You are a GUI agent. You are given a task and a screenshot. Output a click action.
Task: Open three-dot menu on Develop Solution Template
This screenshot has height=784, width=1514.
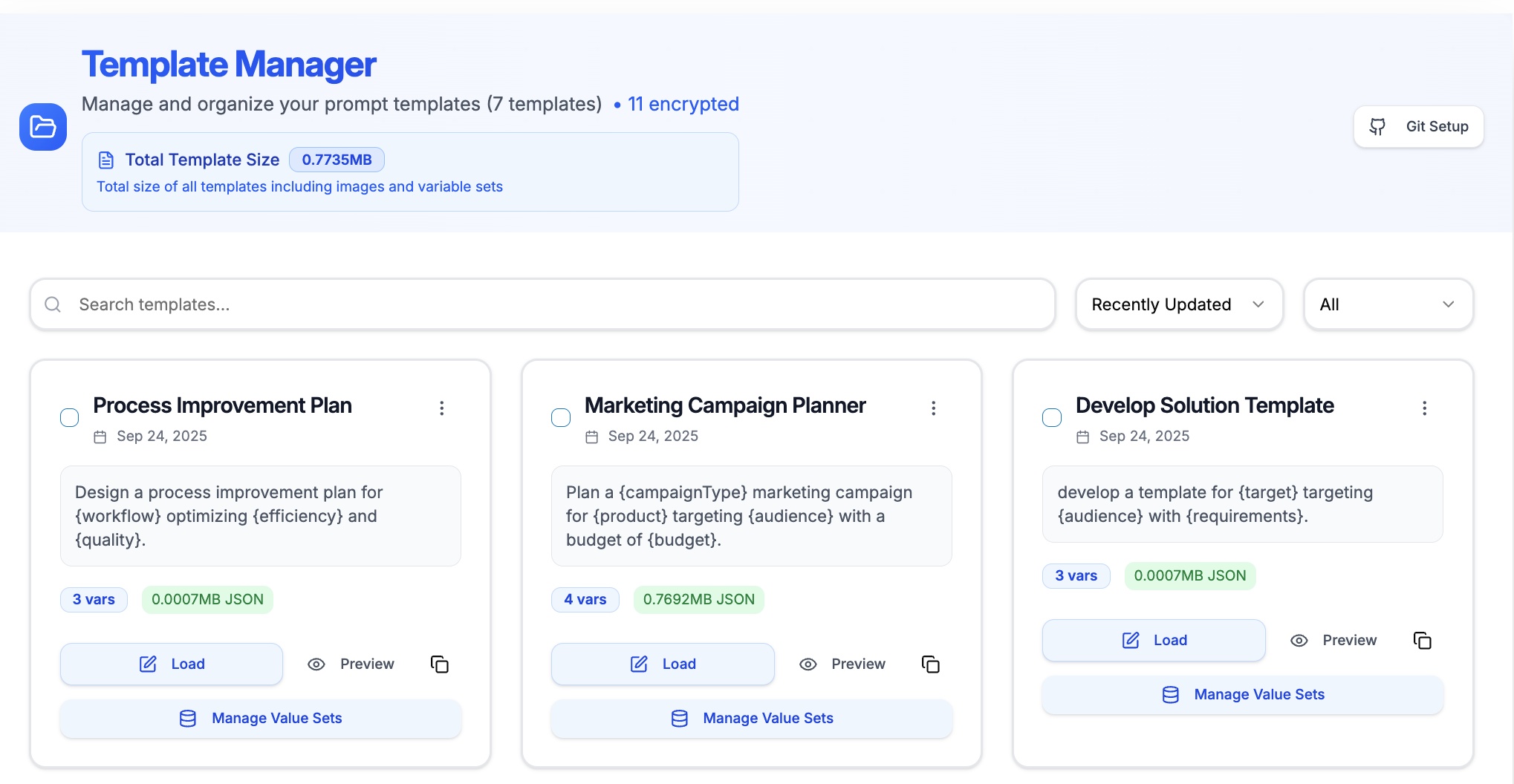point(1424,408)
